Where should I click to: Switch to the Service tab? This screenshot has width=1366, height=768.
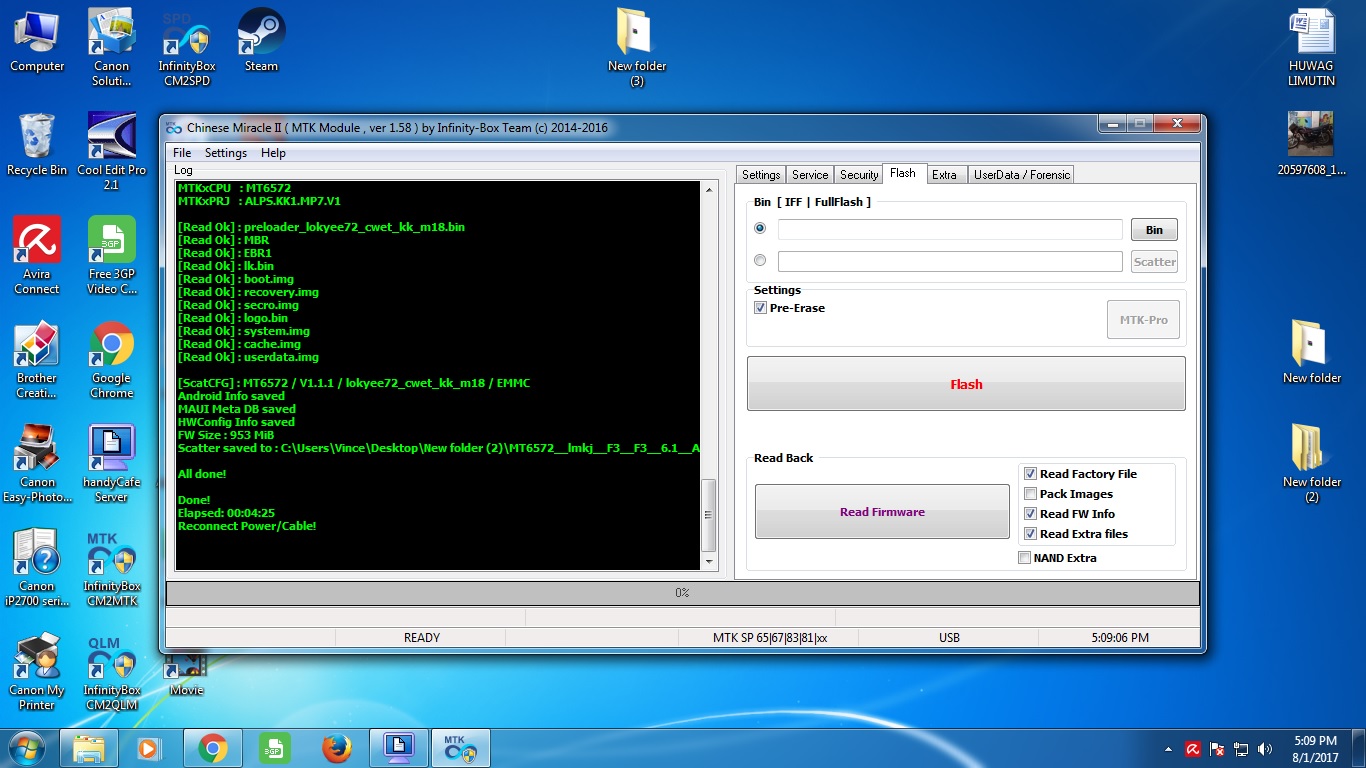810,174
